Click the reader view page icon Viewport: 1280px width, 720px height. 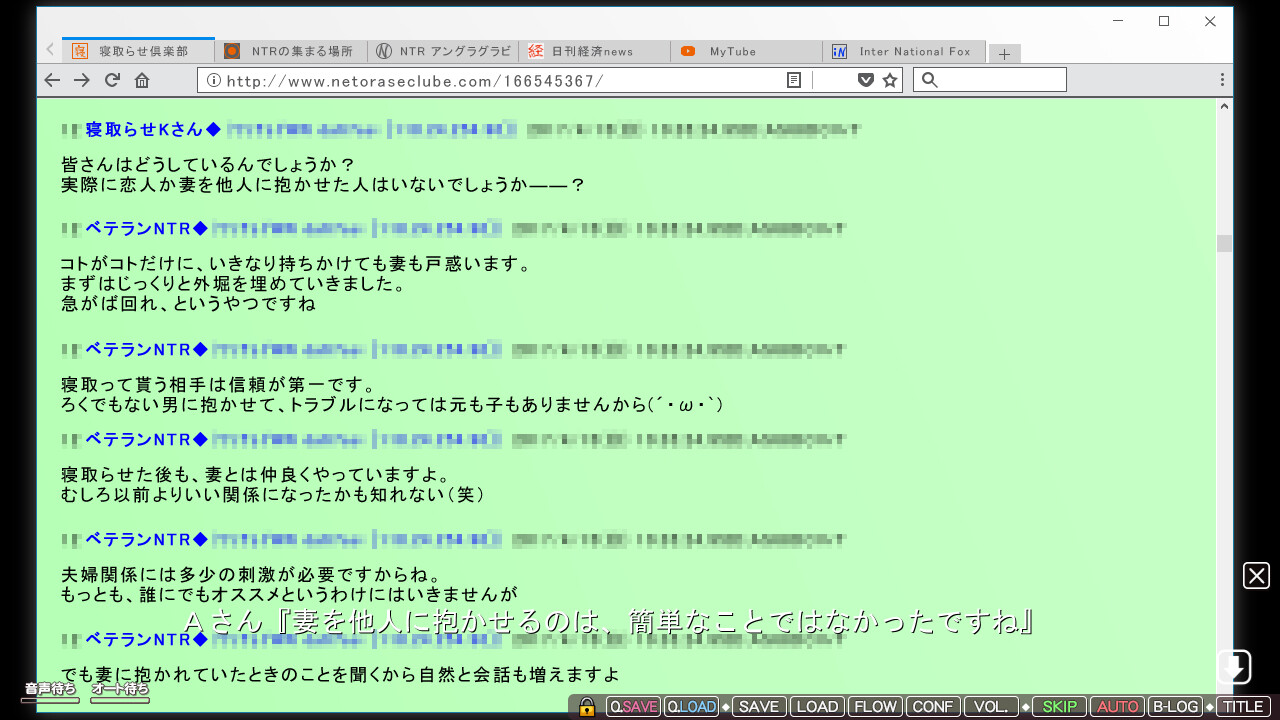click(794, 80)
